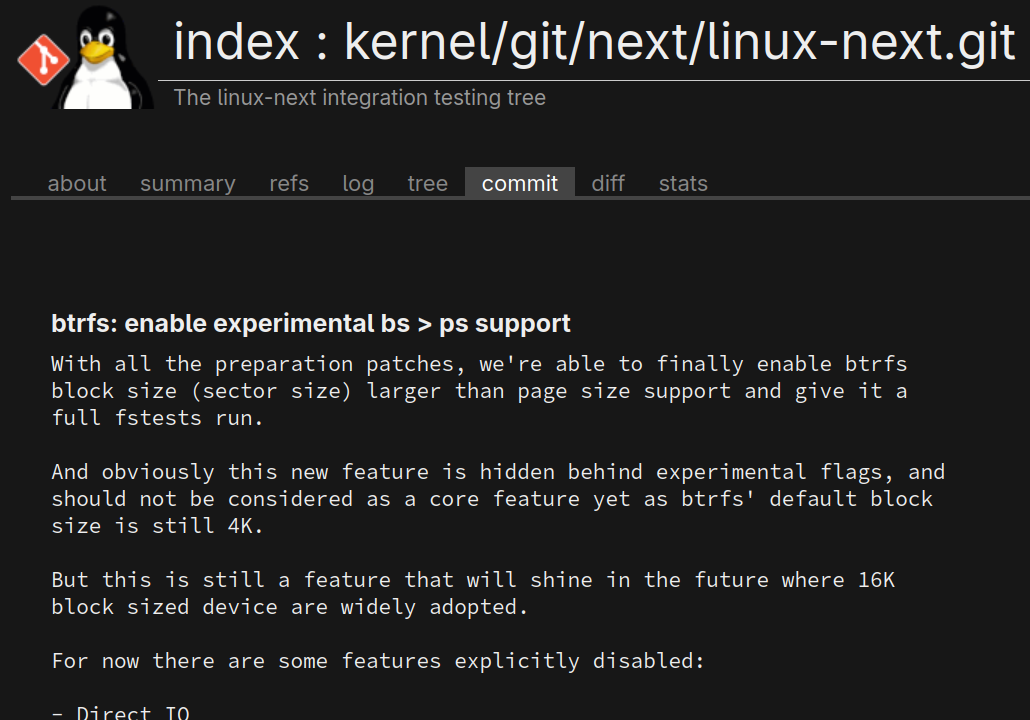The width and height of the screenshot is (1030, 720).
Task: Click the 'full fstests run.' text line
Action: (x=158, y=418)
